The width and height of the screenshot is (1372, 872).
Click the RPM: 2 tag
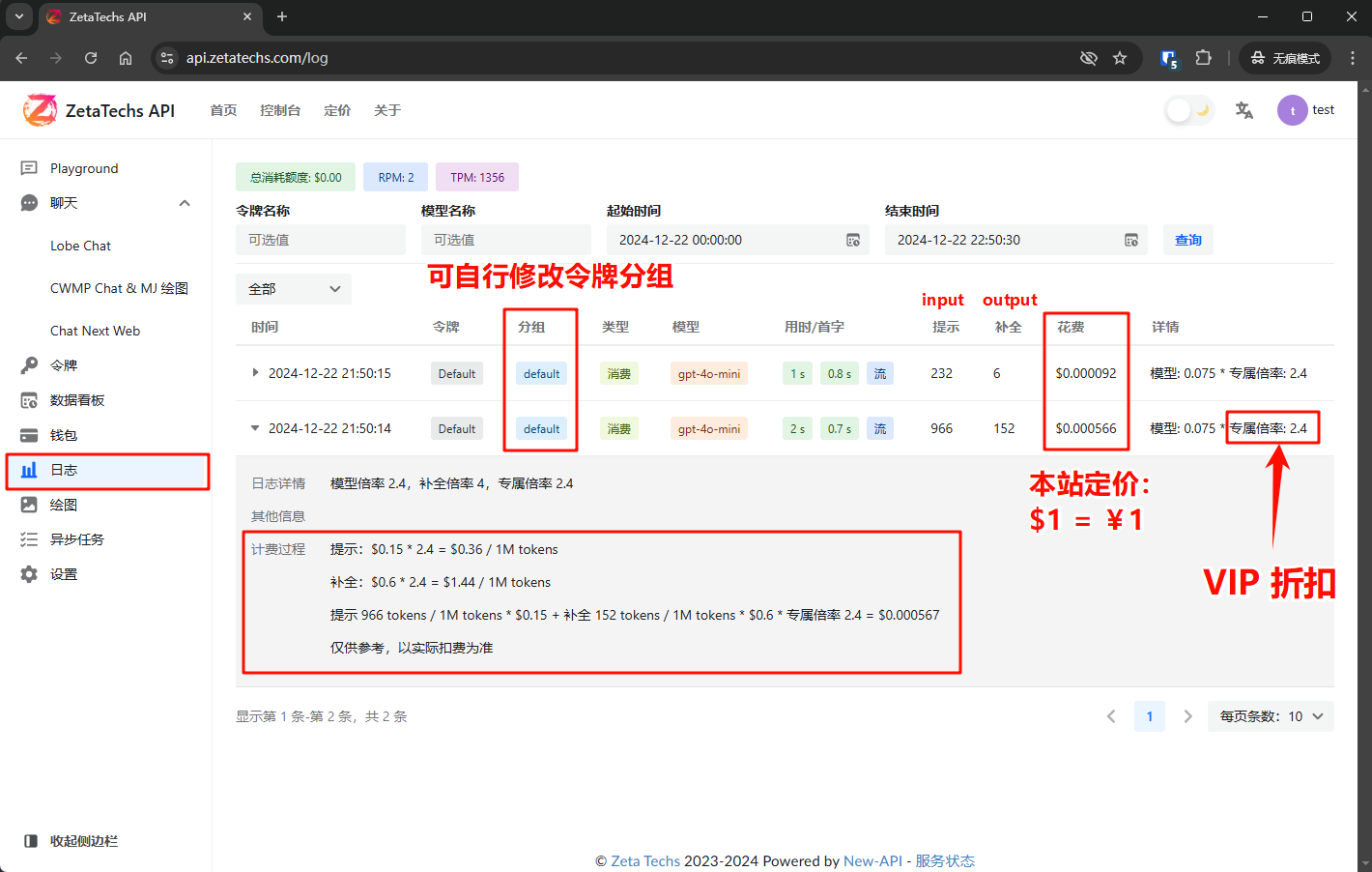[x=396, y=177]
